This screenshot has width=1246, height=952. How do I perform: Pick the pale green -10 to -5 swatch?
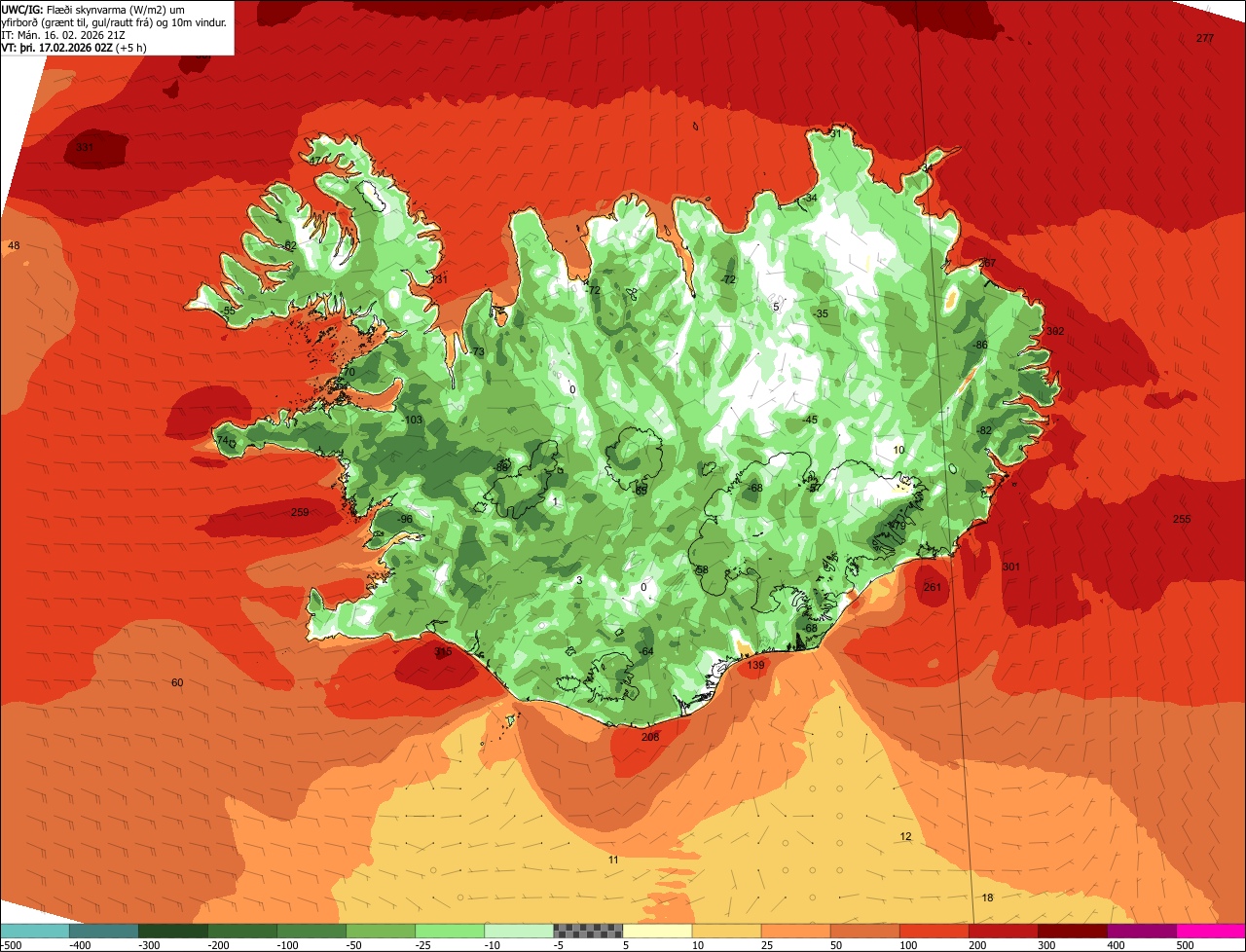point(518,932)
